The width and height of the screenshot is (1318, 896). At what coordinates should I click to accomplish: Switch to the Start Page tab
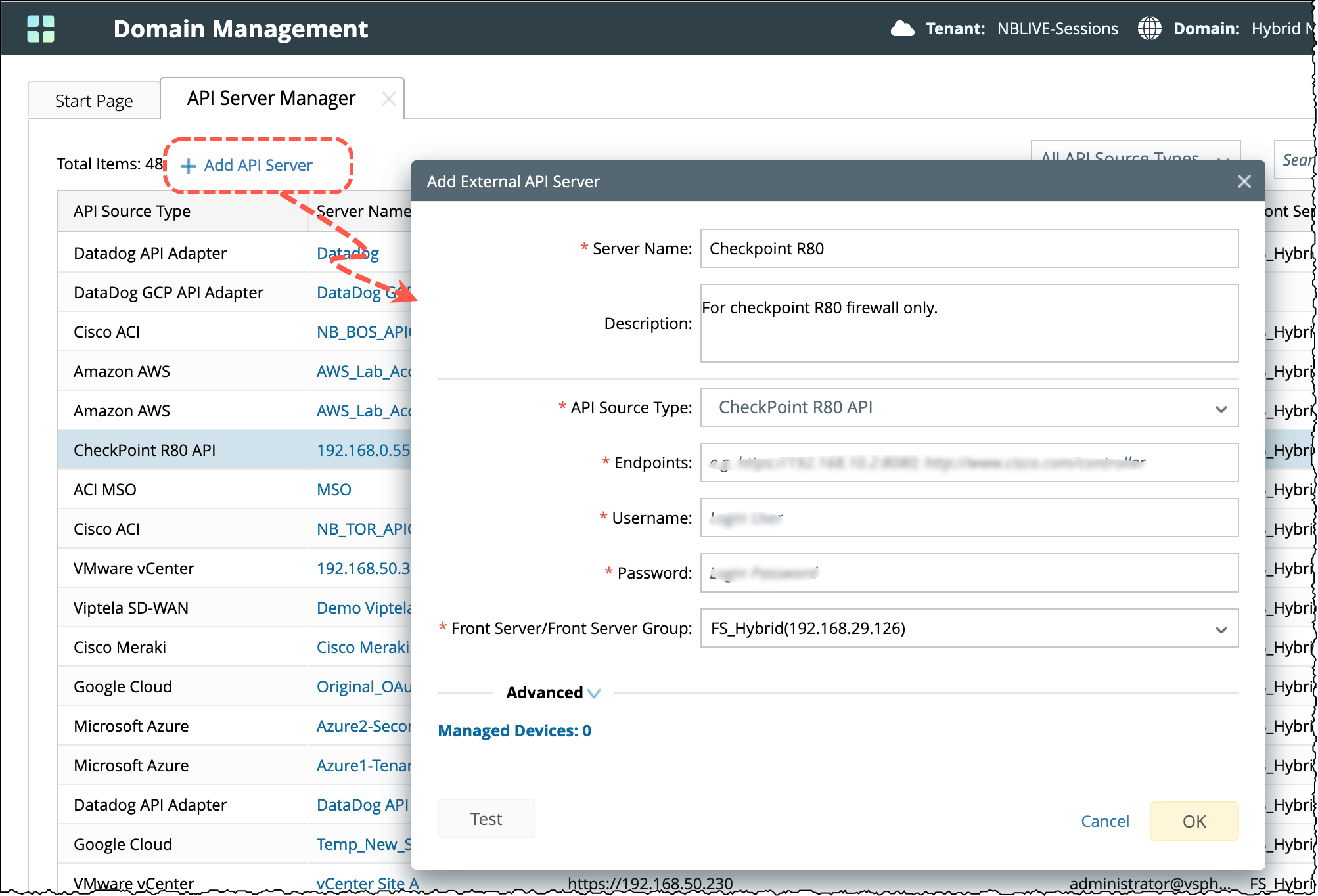pos(94,101)
